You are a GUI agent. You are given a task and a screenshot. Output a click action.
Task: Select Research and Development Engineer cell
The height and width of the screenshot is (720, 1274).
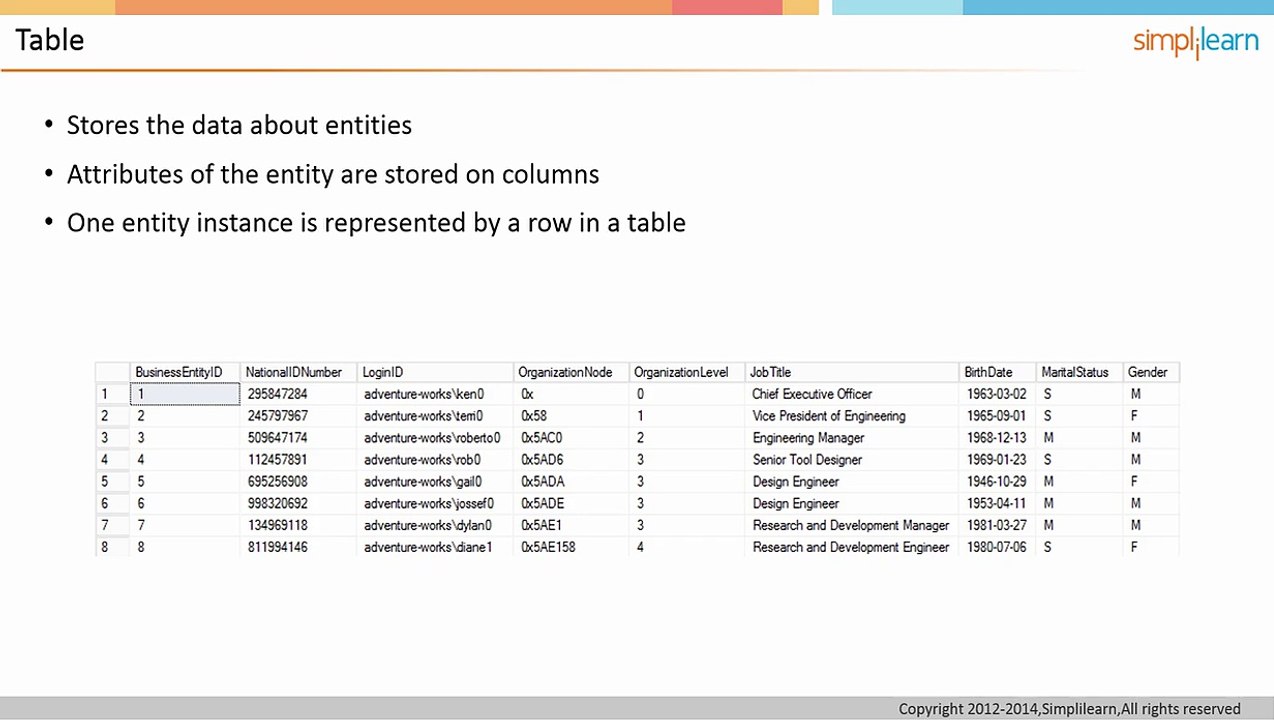(851, 547)
